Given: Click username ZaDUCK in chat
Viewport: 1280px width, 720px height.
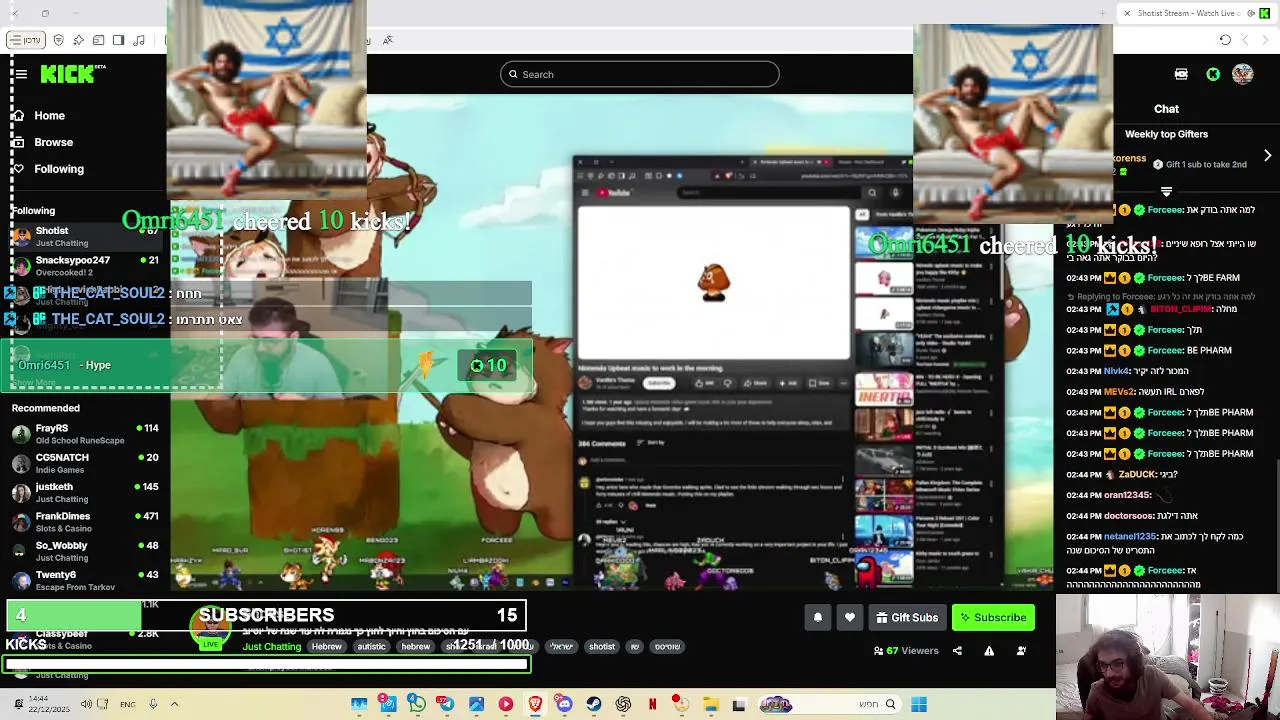Looking at the screenshot, I should 1137,475.
